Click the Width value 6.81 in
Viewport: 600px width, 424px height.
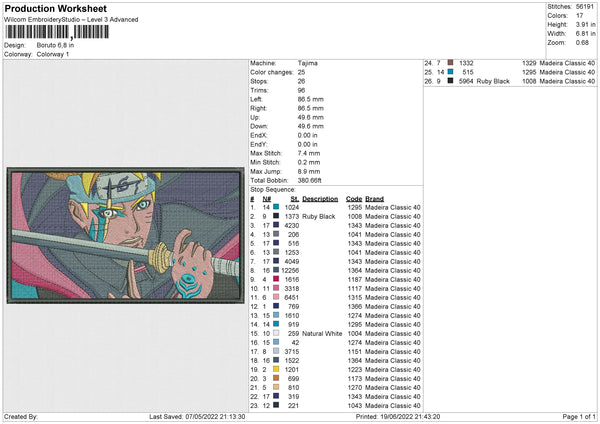coord(585,34)
